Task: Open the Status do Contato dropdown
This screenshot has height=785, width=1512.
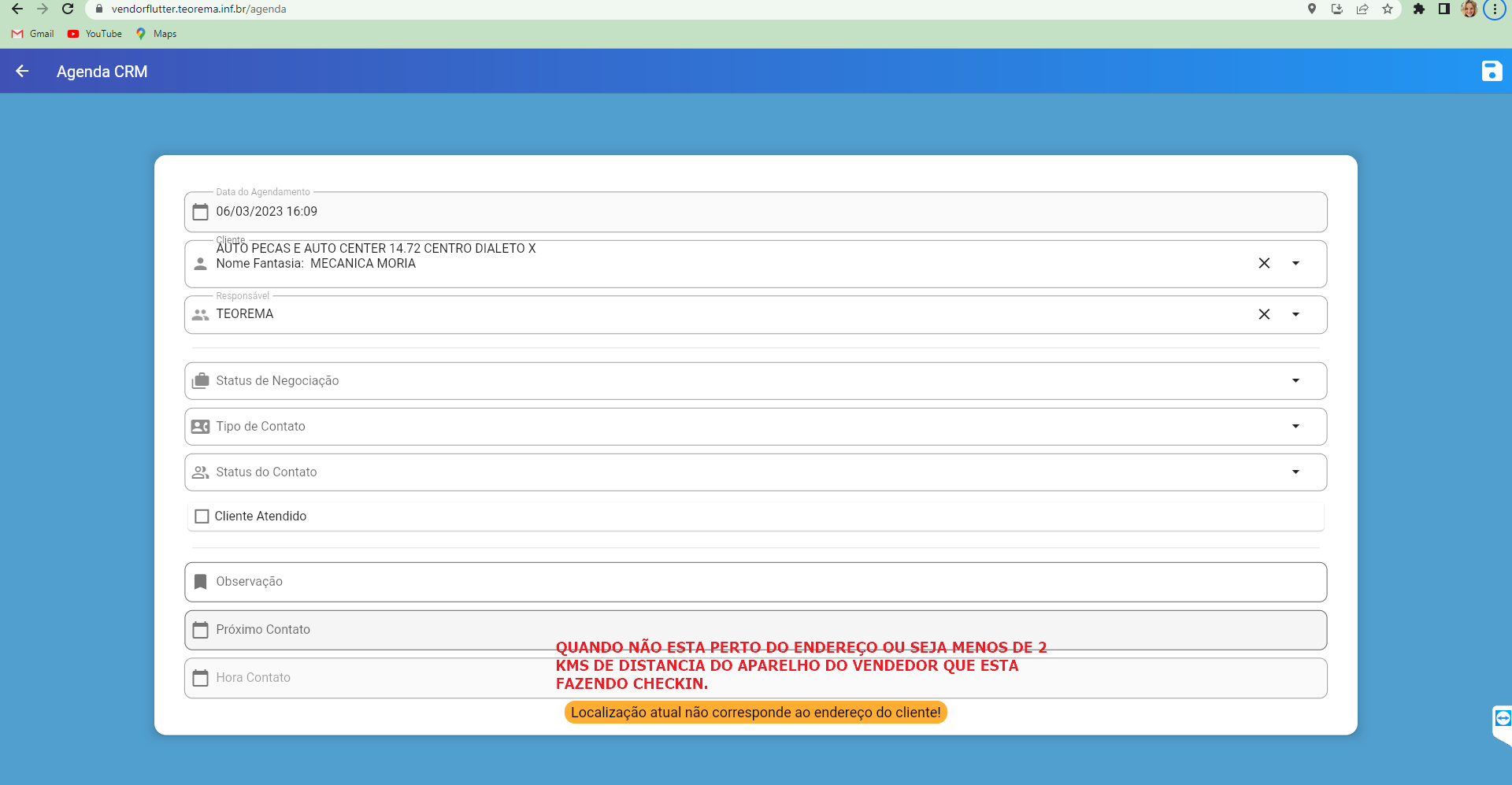Action: point(756,472)
